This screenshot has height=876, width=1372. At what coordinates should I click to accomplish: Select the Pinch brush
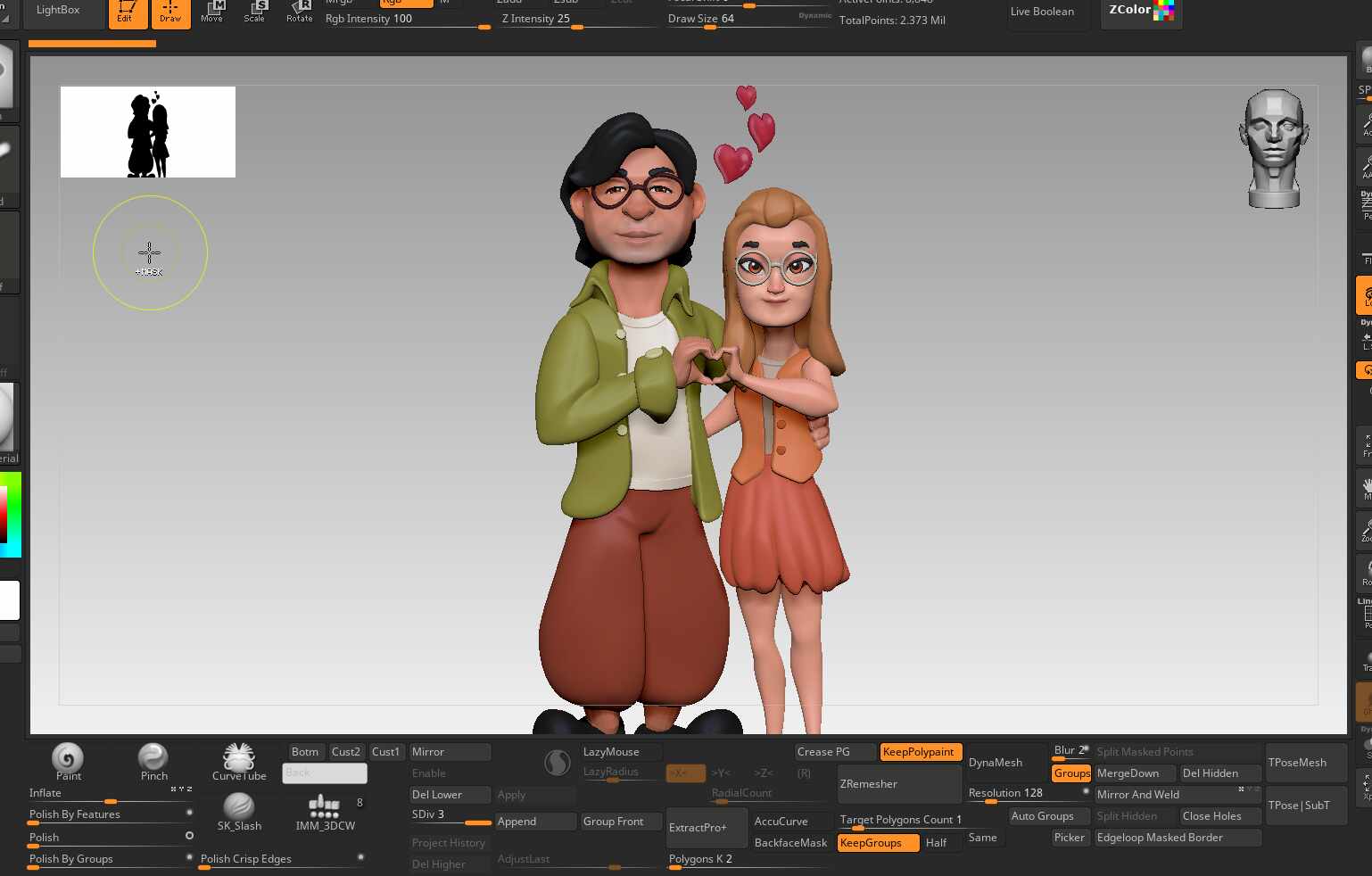[153, 758]
